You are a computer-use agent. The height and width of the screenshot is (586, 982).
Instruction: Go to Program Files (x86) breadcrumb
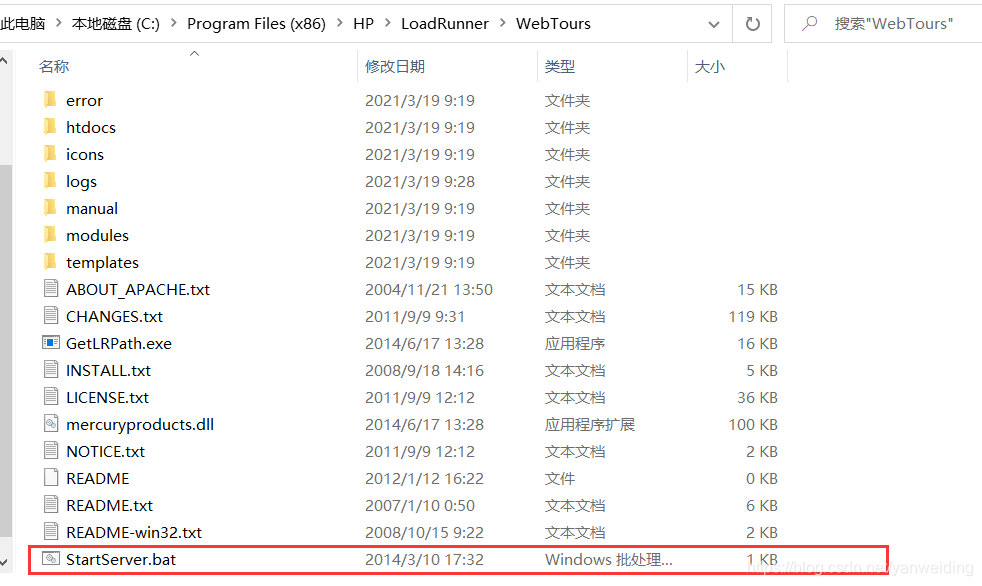(256, 24)
